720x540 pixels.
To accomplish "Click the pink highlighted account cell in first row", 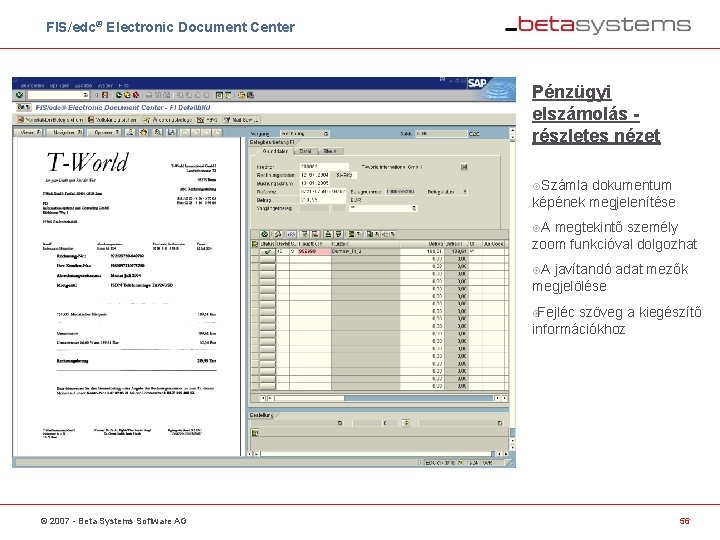I will [314, 252].
